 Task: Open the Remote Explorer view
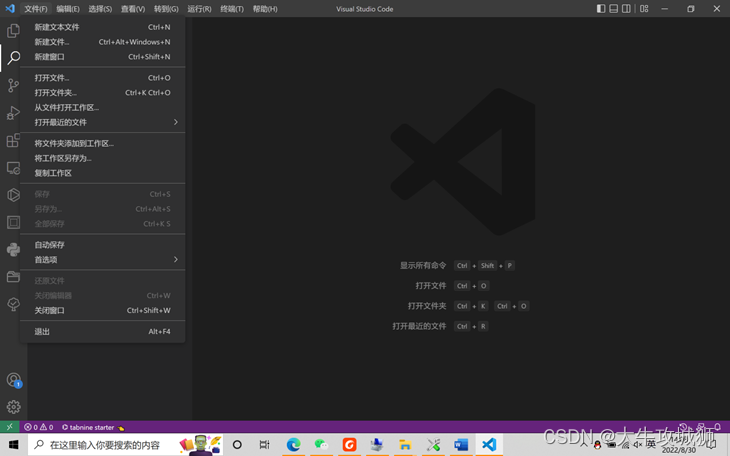(x=13, y=168)
